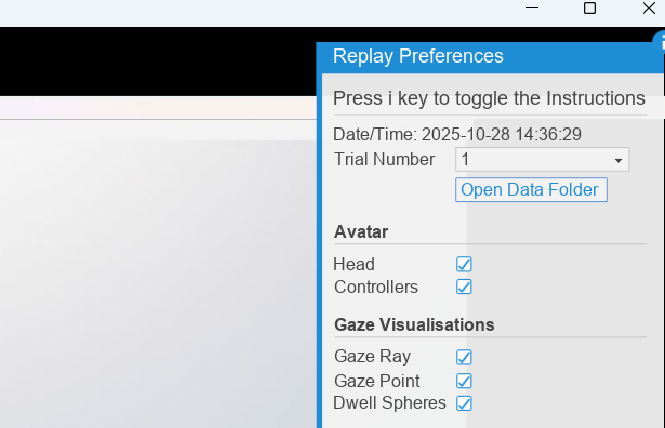Close the window with the X button
Image resolution: width=665 pixels, height=428 pixels.
point(648,8)
